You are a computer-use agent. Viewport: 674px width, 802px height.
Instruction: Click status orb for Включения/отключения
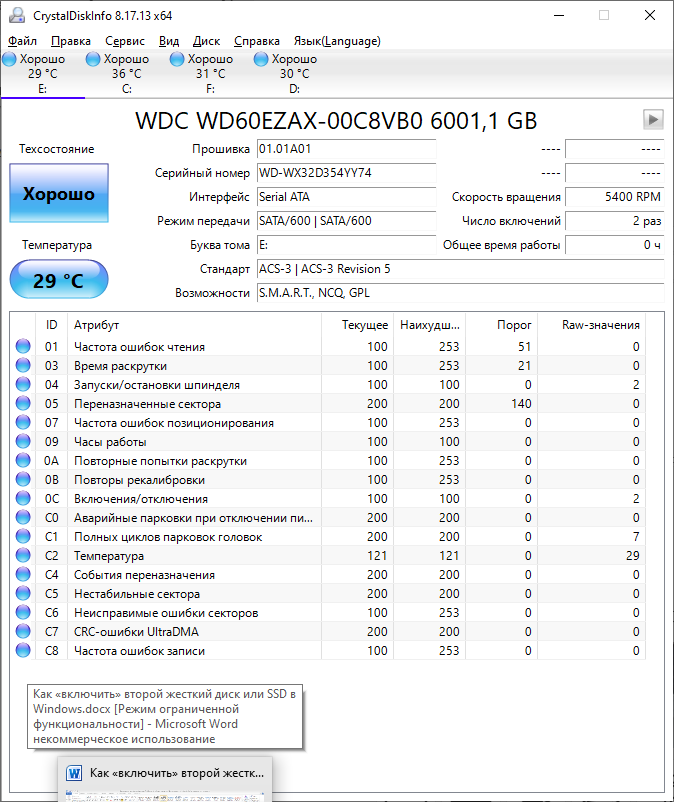pos(23,498)
